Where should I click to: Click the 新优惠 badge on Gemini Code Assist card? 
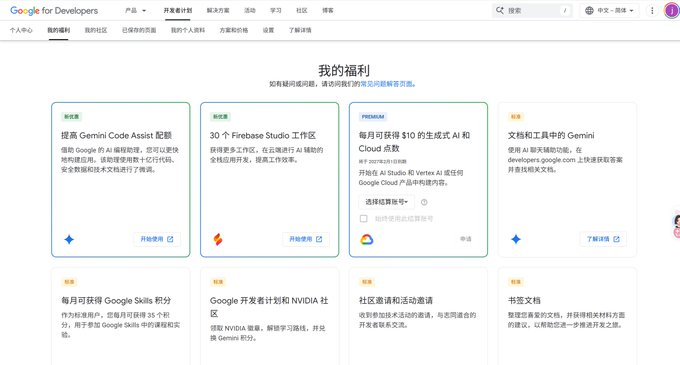72,117
